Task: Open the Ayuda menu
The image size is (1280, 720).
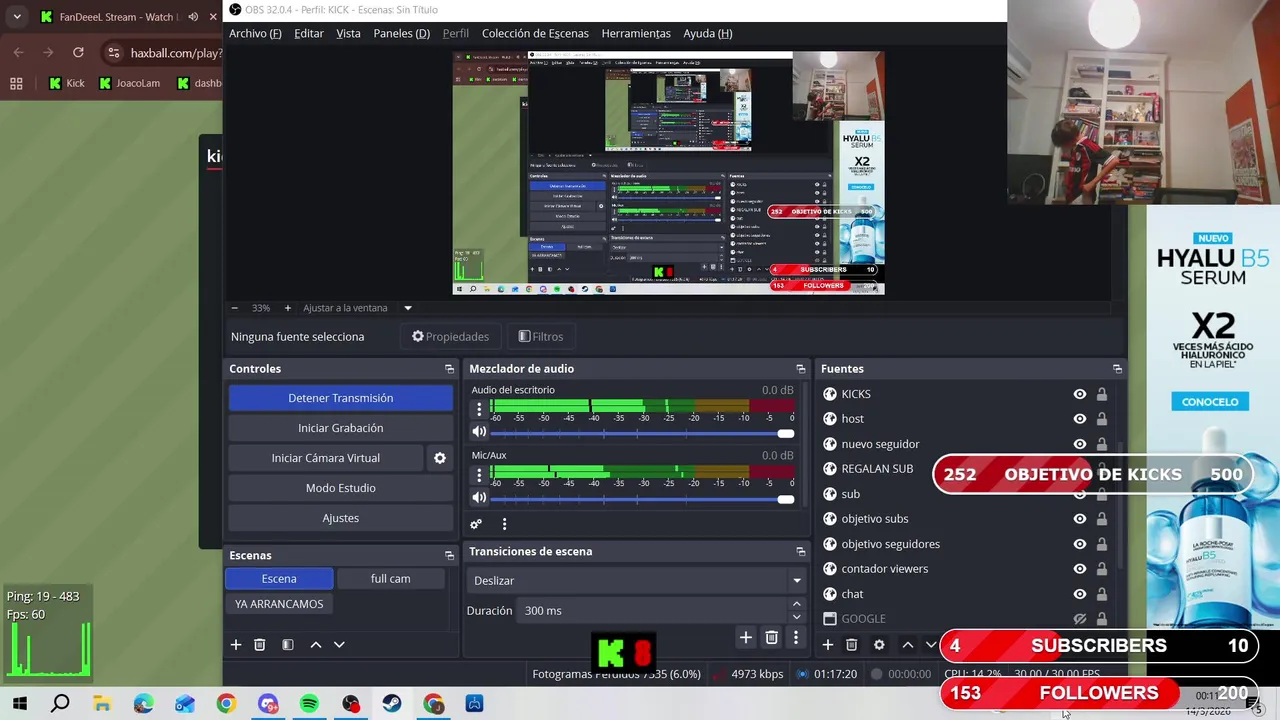Action: click(x=708, y=33)
